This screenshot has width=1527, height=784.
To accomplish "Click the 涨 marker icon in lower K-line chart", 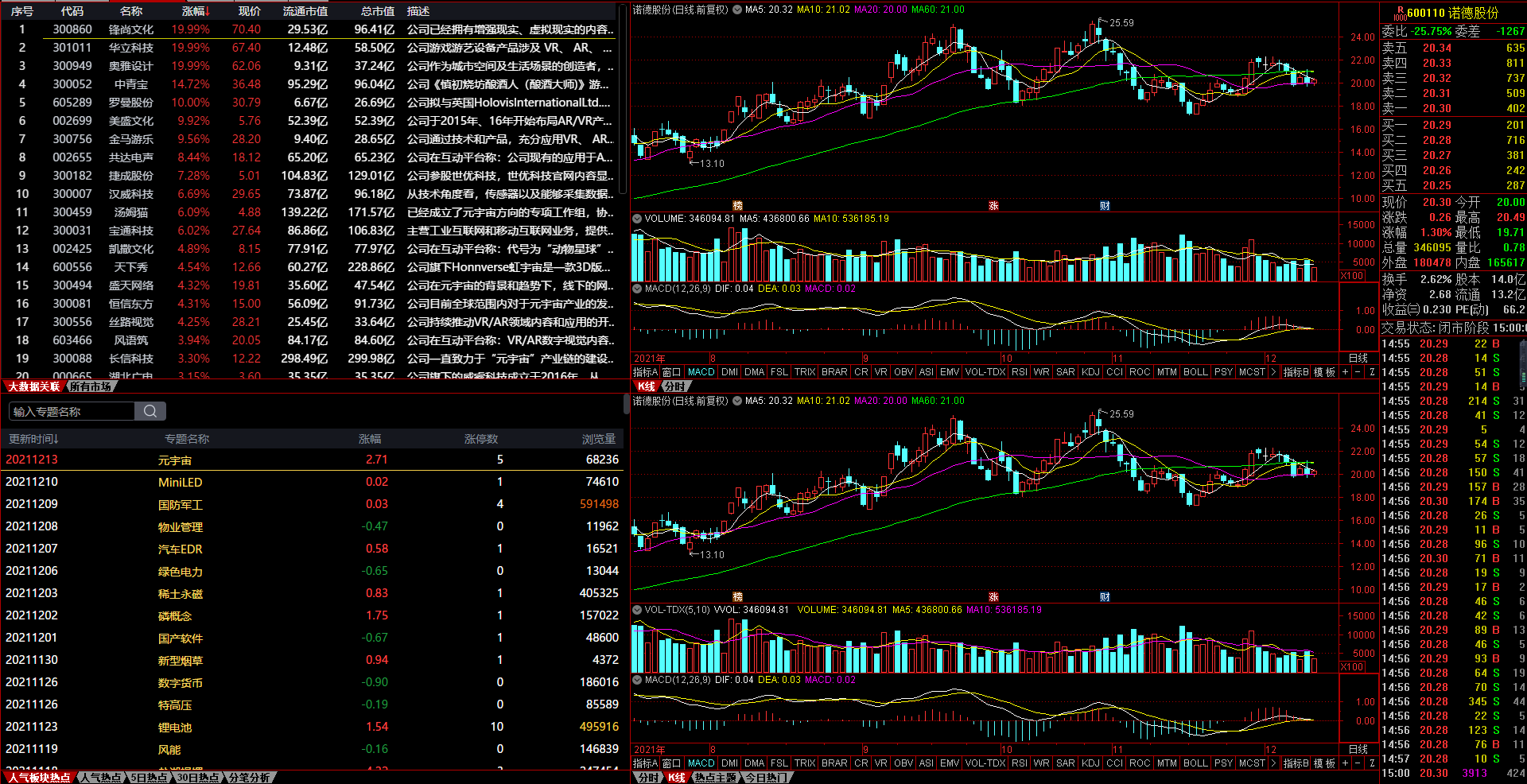I will pyautogui.click(x=993, y=596).
